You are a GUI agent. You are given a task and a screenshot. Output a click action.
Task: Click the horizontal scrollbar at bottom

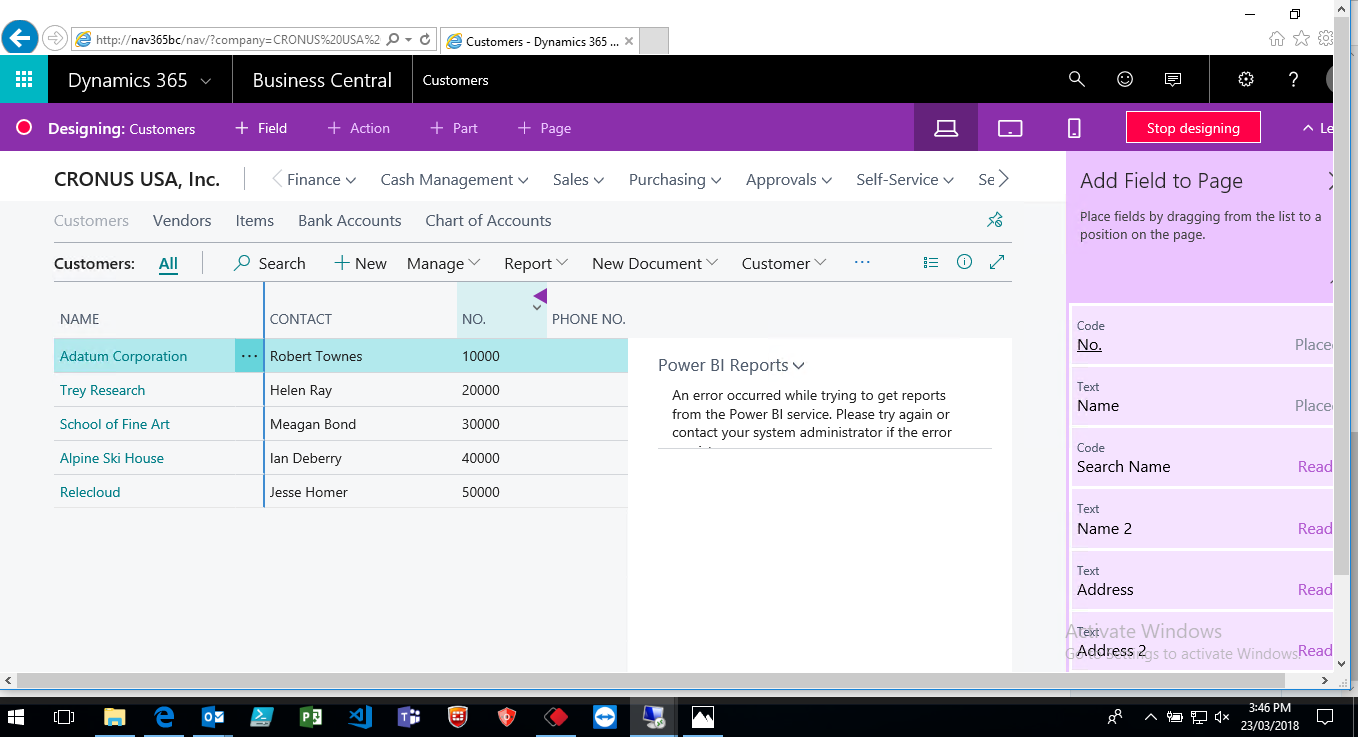(x=660, y=681)
